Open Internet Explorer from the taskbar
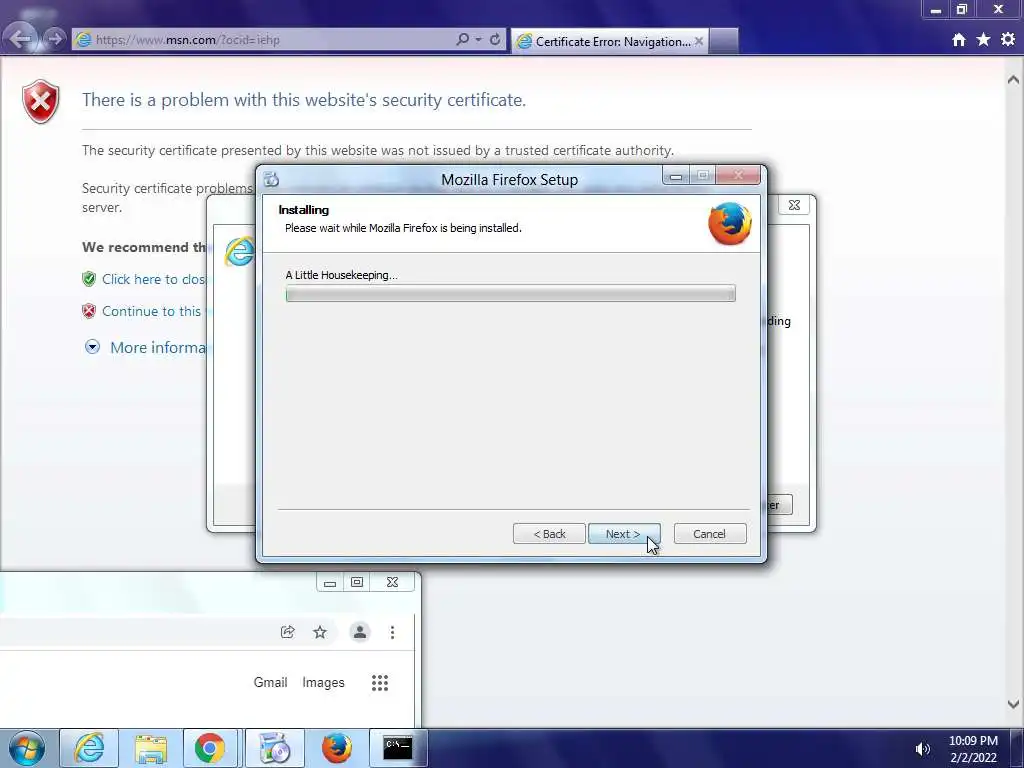 [89, 748]
